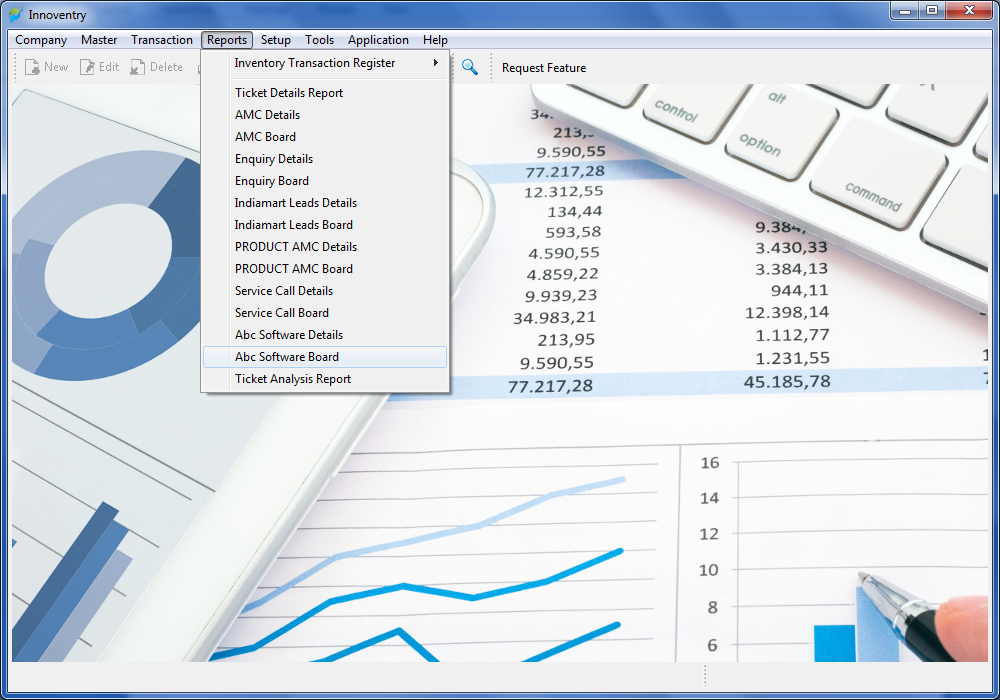Open the Setup menu

coord(276,40)
